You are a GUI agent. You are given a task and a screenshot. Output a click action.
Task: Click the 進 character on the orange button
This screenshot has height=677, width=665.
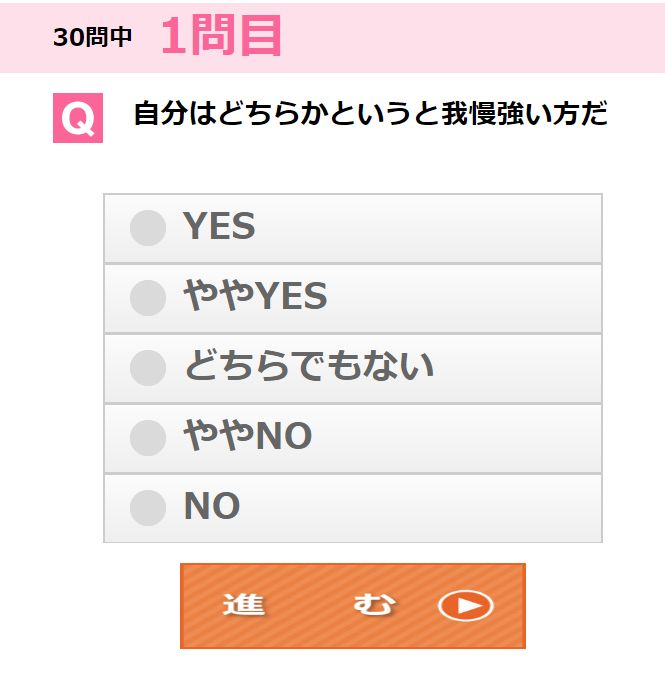tap(244, 604)
